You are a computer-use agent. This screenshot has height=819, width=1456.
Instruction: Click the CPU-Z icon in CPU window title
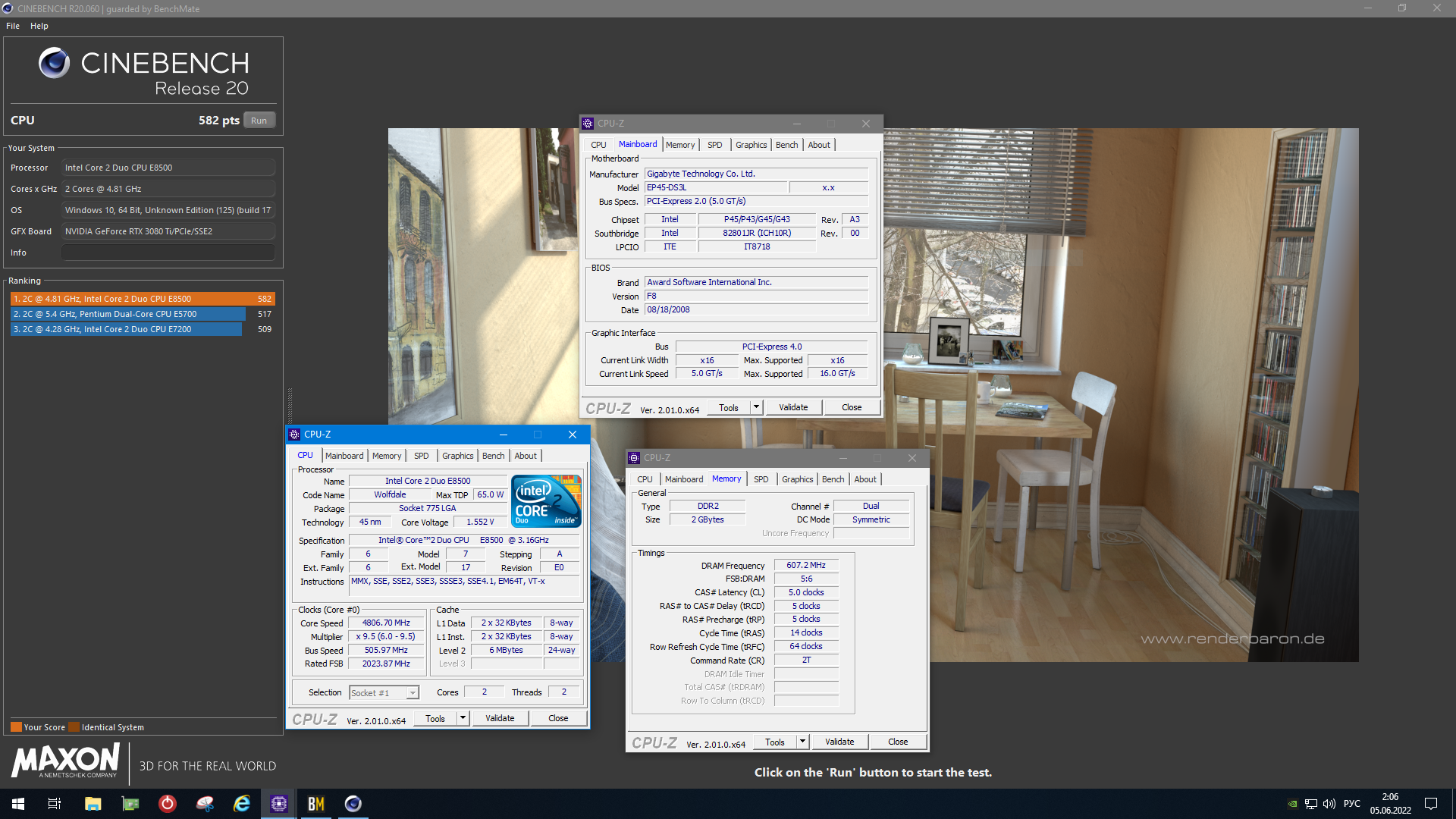tap(294, 435)
